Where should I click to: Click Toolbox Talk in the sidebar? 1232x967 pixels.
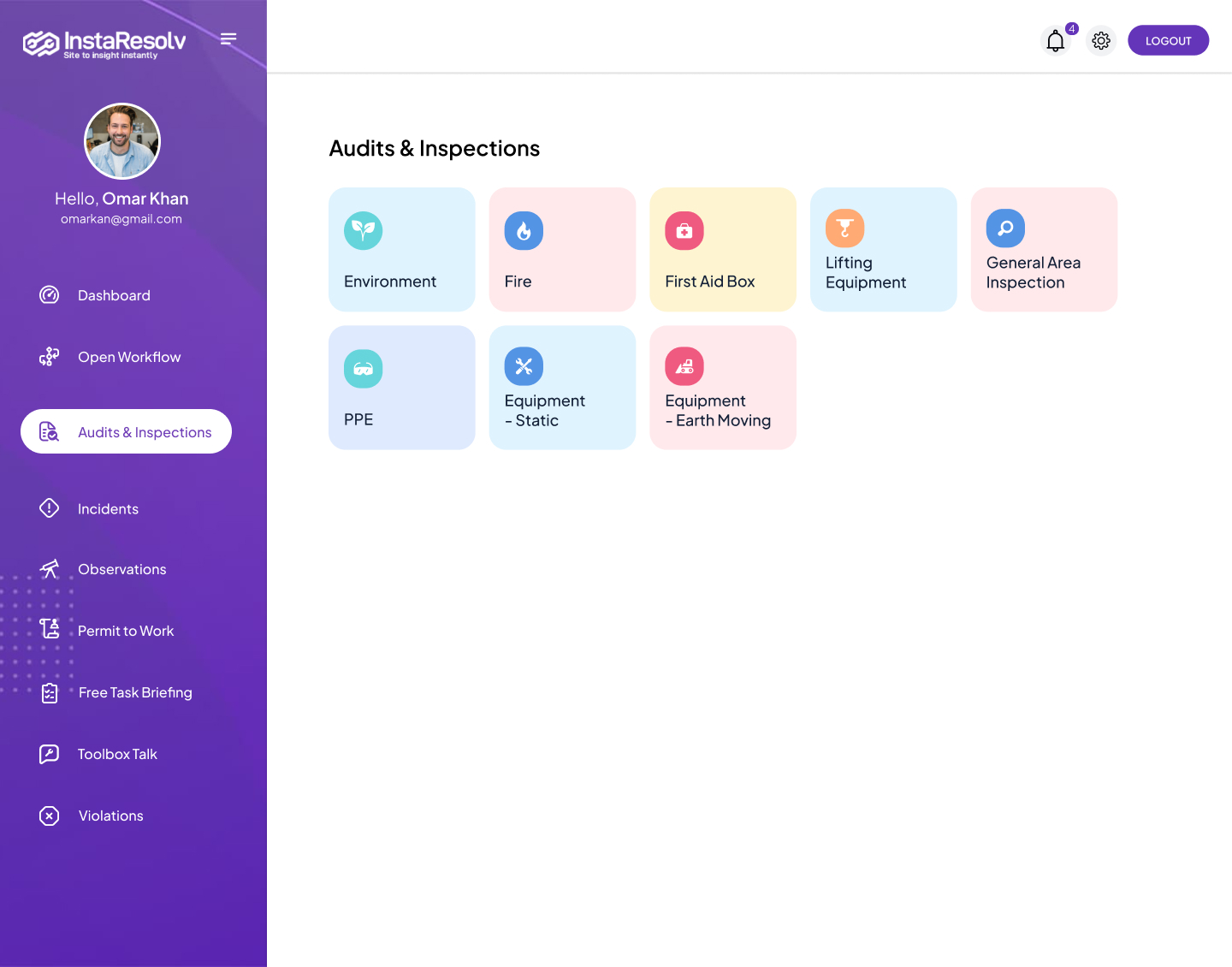tap(117, 755)
